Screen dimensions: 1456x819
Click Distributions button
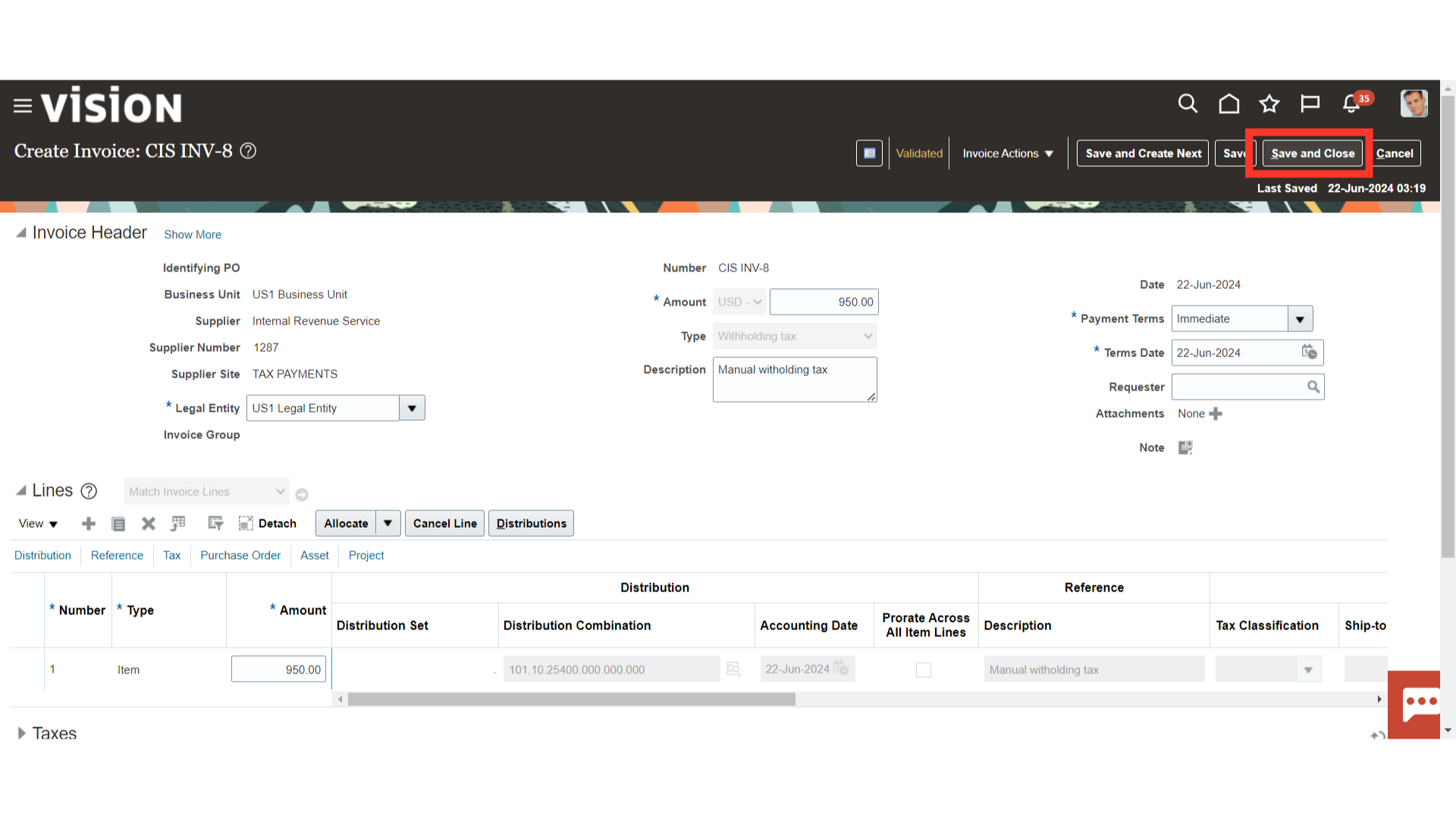[531, 523]
